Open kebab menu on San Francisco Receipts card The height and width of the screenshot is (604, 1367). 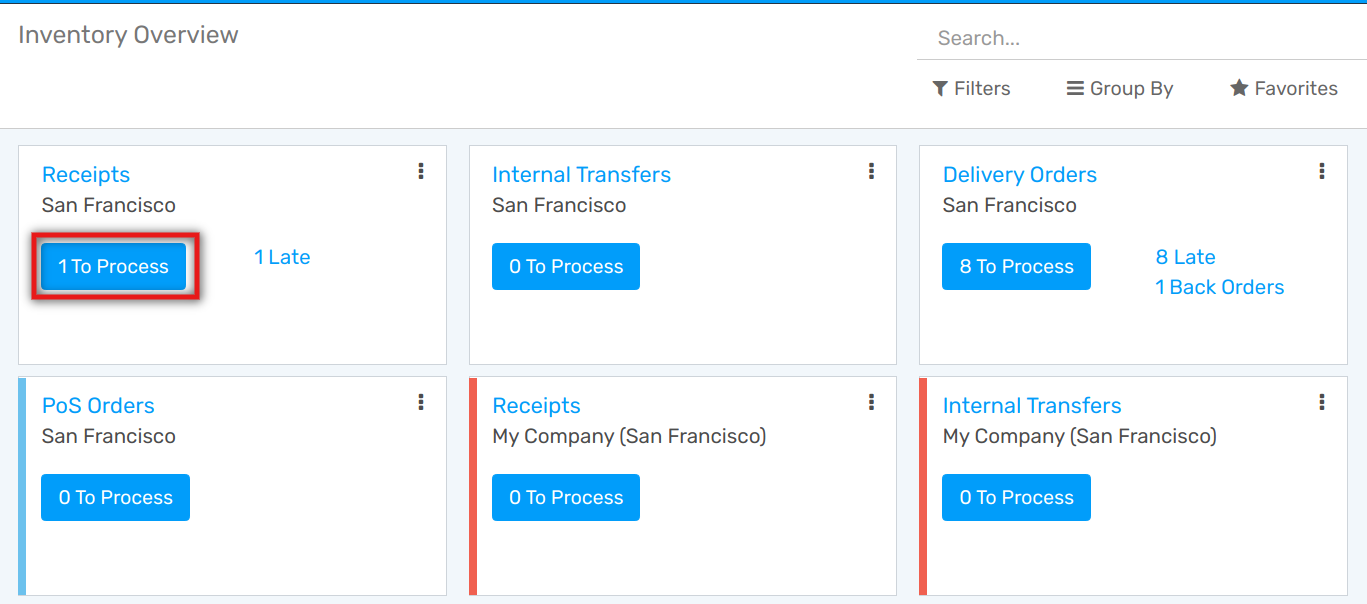421,172
